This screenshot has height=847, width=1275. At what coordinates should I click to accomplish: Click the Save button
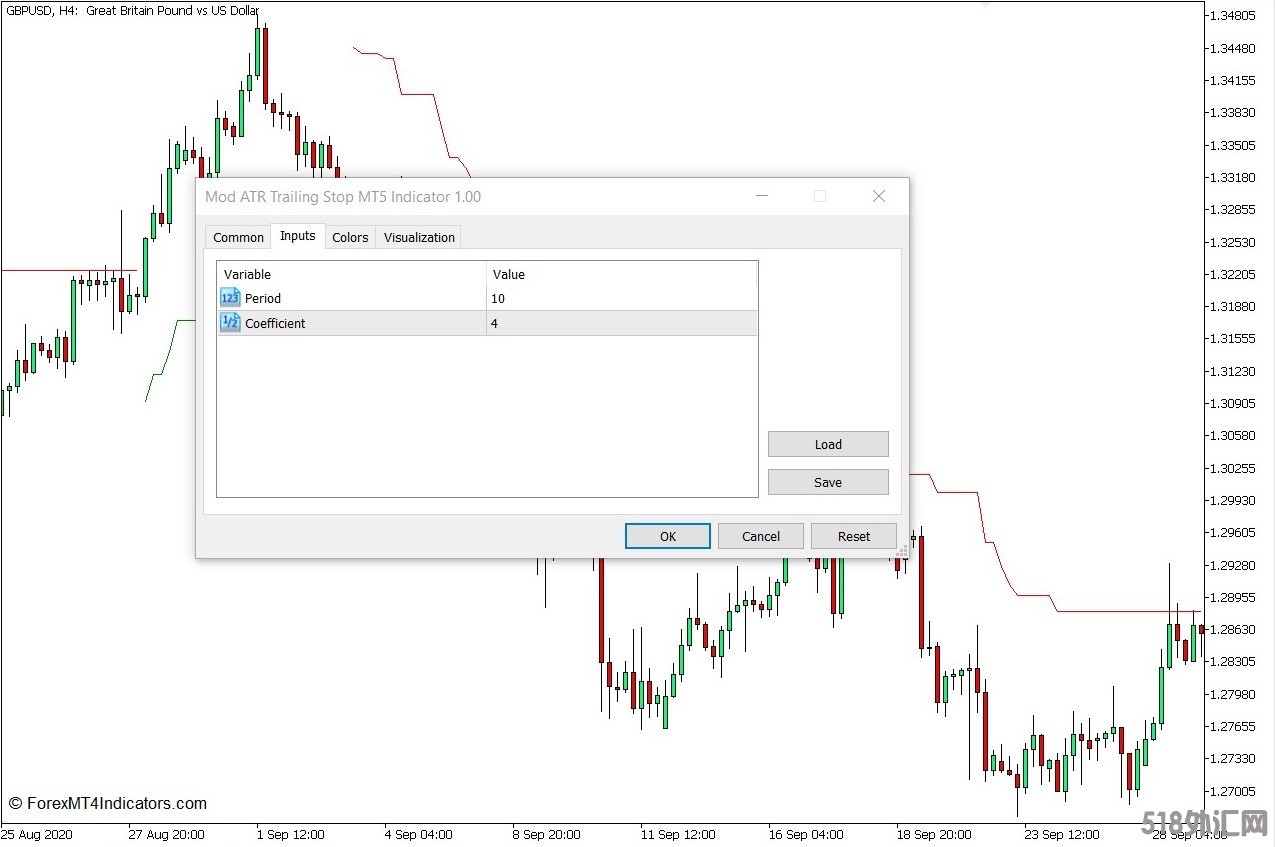tap(827, 482)
